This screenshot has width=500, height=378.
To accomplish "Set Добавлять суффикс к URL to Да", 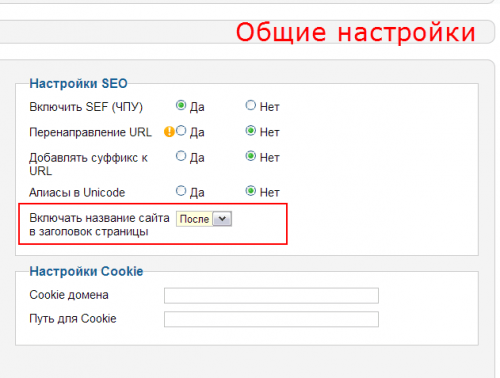I will point(181,156).
